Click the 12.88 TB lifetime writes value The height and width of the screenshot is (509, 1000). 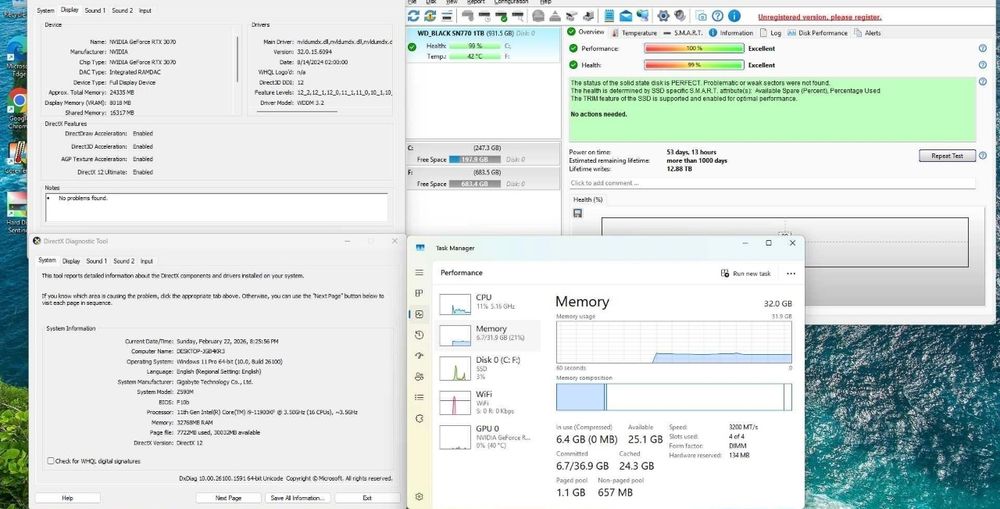point(679,169)
